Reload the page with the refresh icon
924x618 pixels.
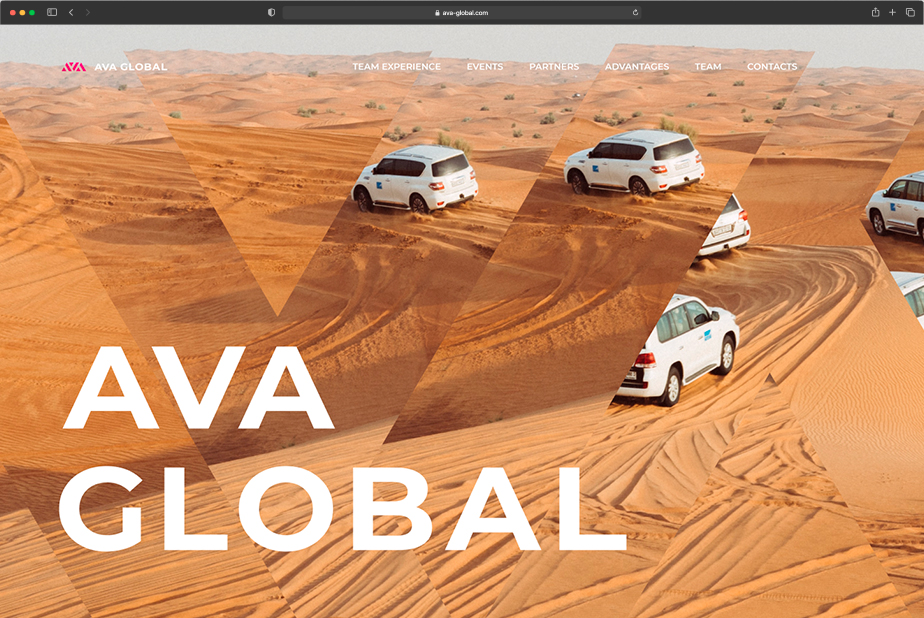[x=635, y=12]
